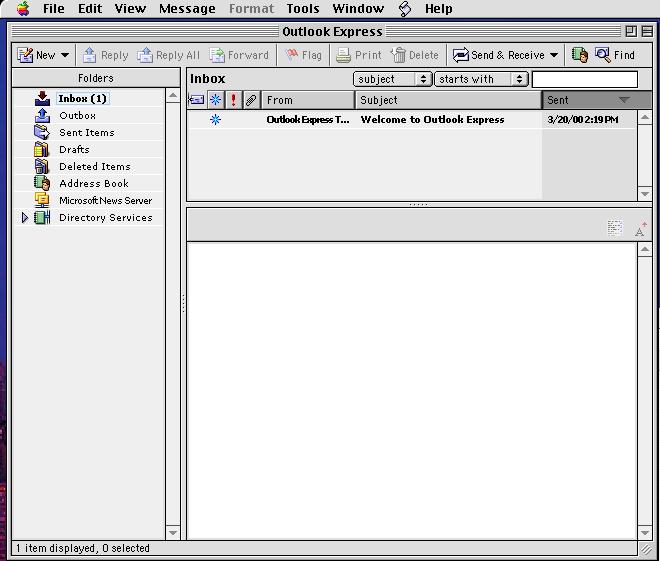This screenshot has width=660, height=561.
Task: Sort messages by the From column
Action: [308, 100]
